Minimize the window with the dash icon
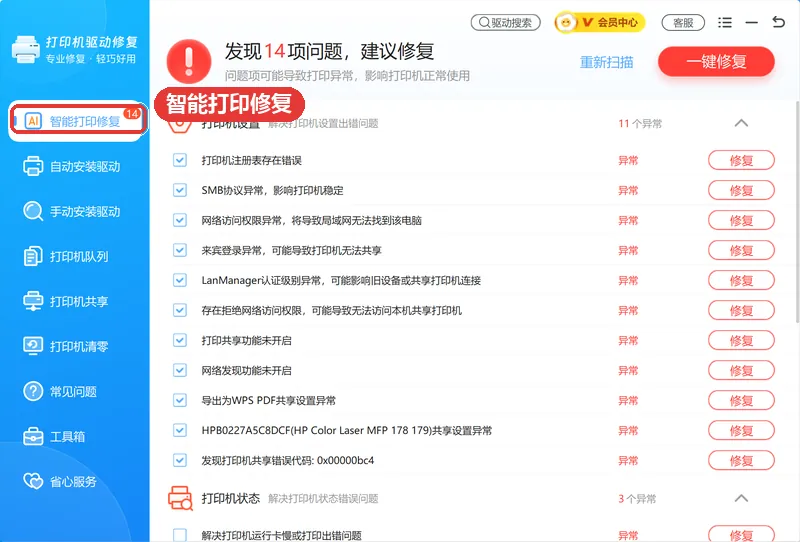 pyautogui.click(x=751, y=22)
